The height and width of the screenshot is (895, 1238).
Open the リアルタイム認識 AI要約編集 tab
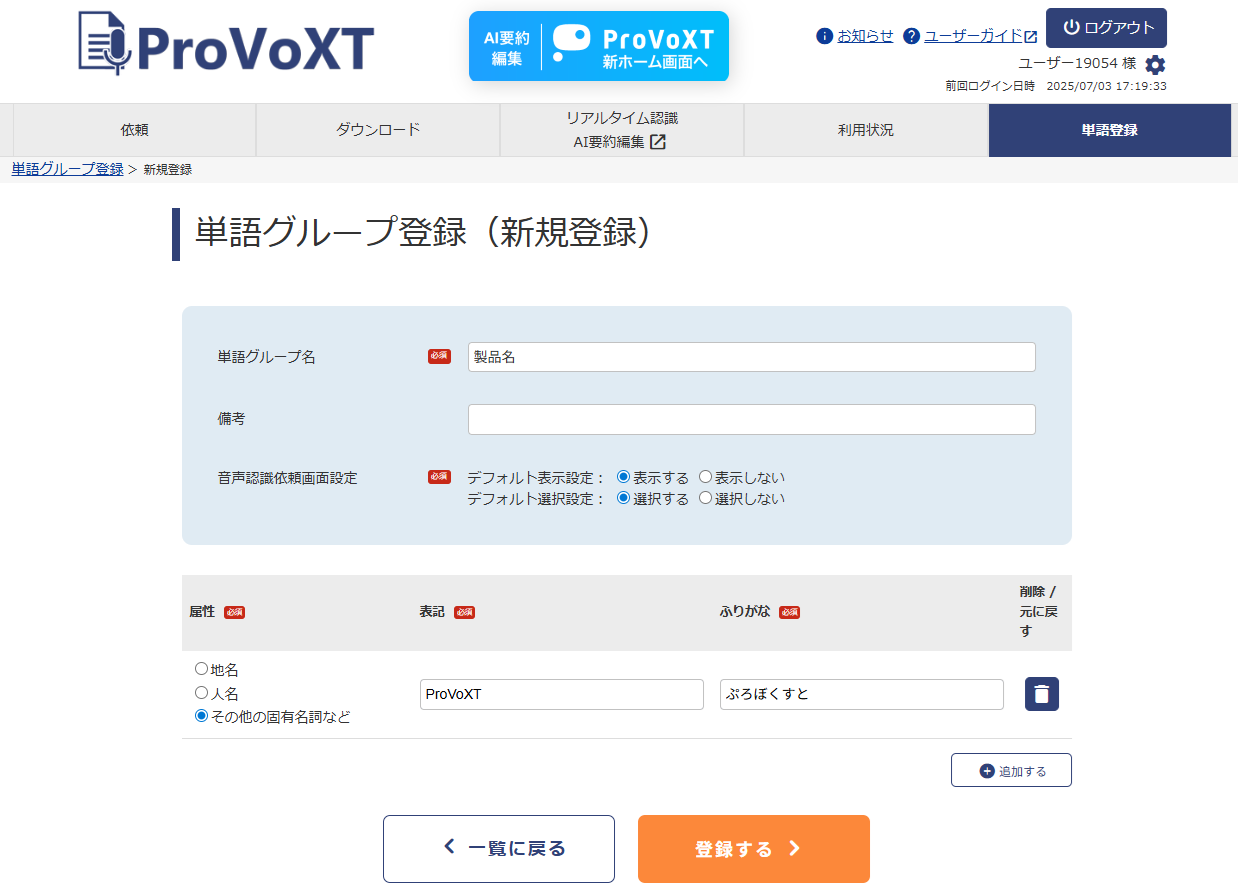tap(621, 130)
